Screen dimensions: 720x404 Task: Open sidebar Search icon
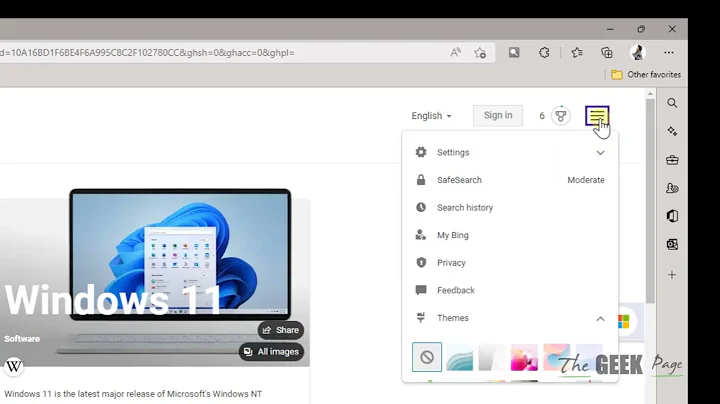tap(672, 103)
